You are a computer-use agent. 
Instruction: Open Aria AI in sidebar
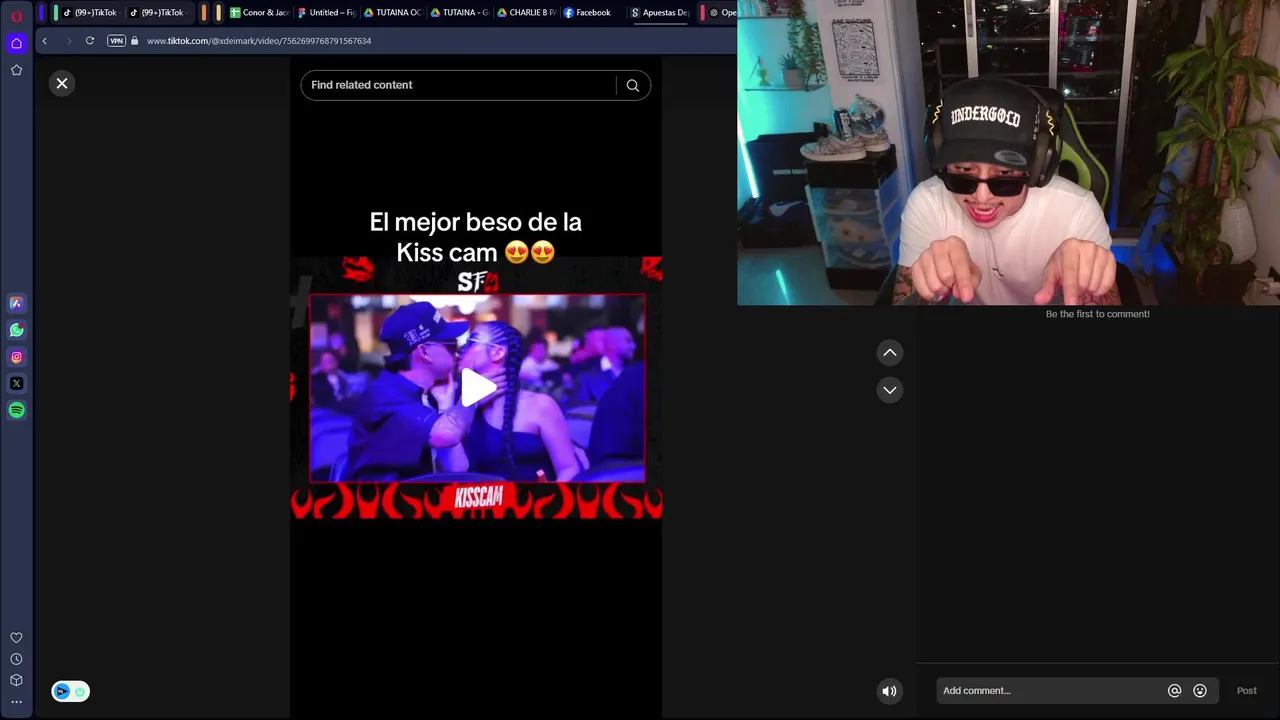16,303
